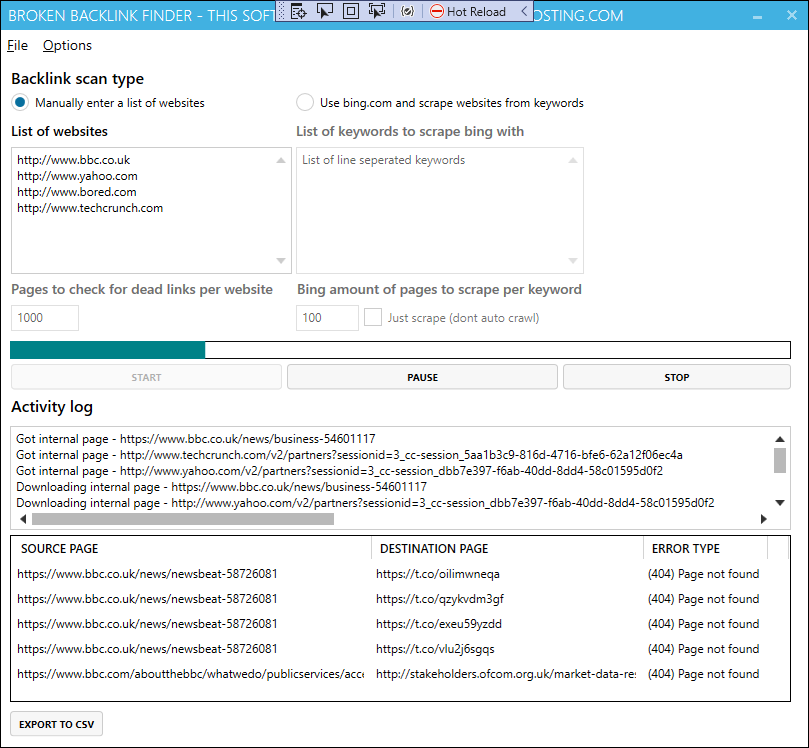The height and width of the screenshot is (748, 809).
Task: Activate the Select Element debug tool
Action: pyautogui.click(x=325, y=11)
